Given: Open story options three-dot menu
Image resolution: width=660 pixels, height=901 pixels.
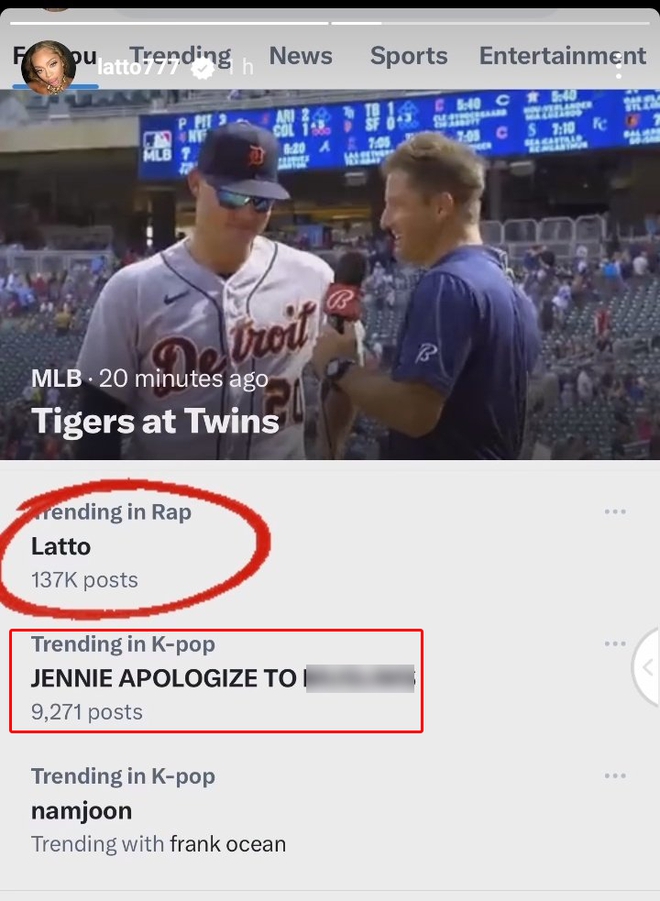Looking at the screenshot, I should click(620, 68).
